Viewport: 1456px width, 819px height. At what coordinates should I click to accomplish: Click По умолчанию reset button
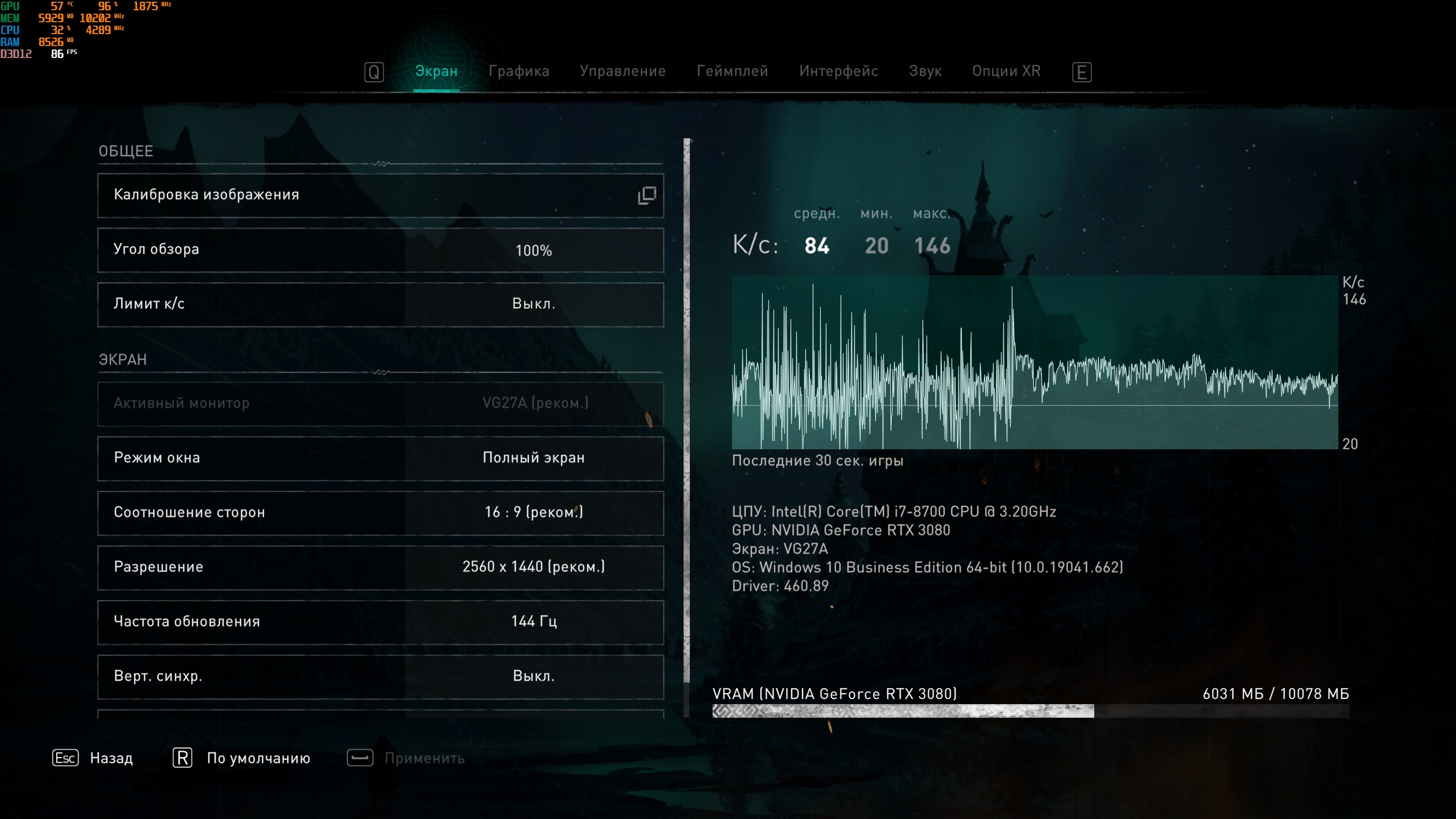(258, 758)
